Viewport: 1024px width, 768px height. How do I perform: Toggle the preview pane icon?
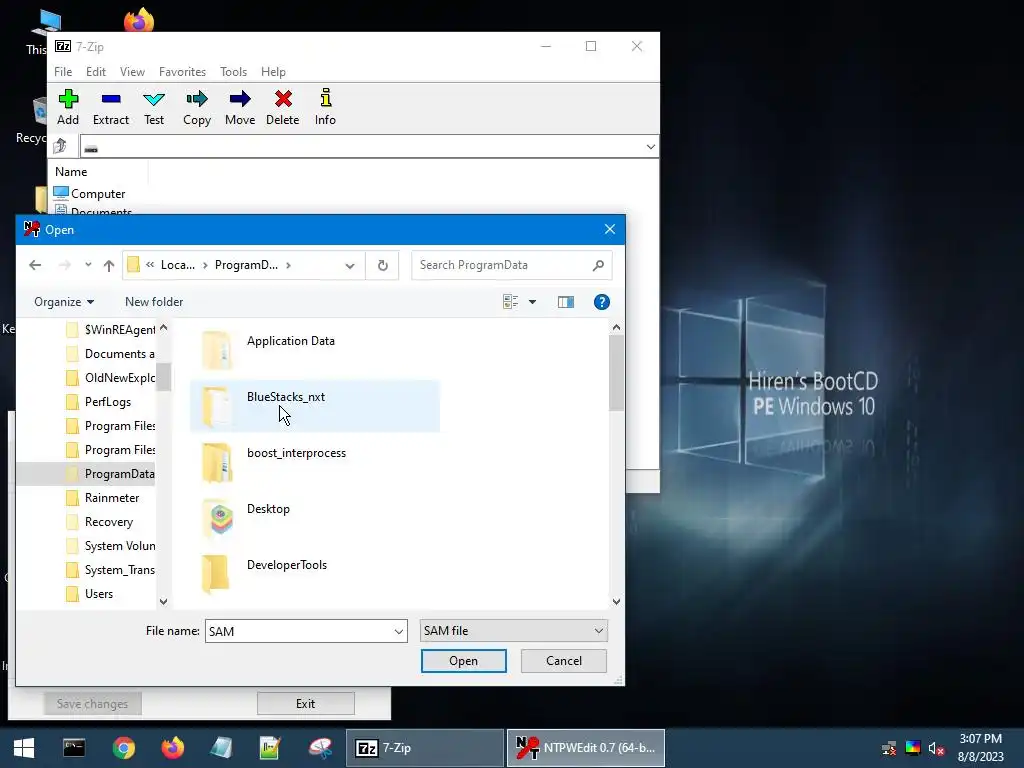(566, 302)
